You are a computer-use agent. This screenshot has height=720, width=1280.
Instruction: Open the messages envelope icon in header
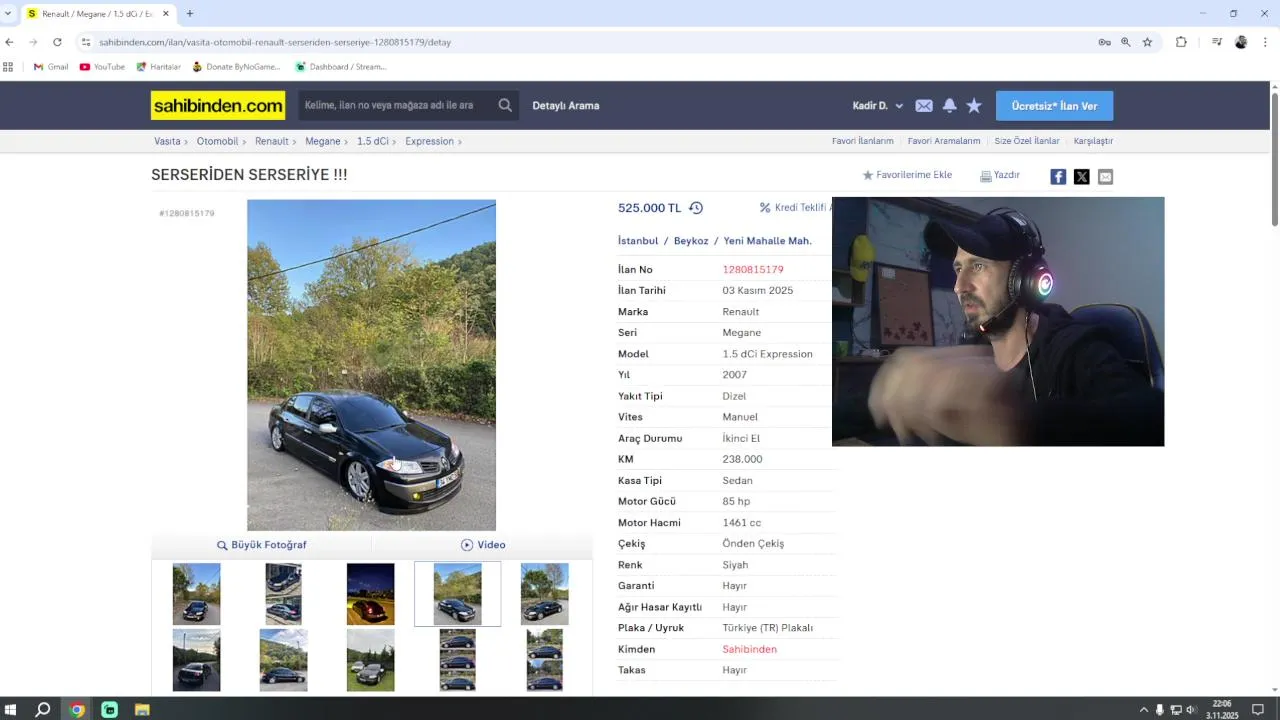point(924,106)
